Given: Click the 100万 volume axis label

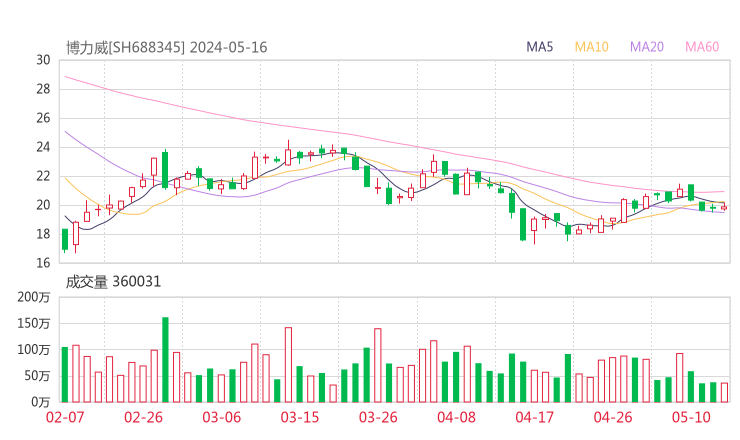Looking at the screenshot, I should point(34,350).
